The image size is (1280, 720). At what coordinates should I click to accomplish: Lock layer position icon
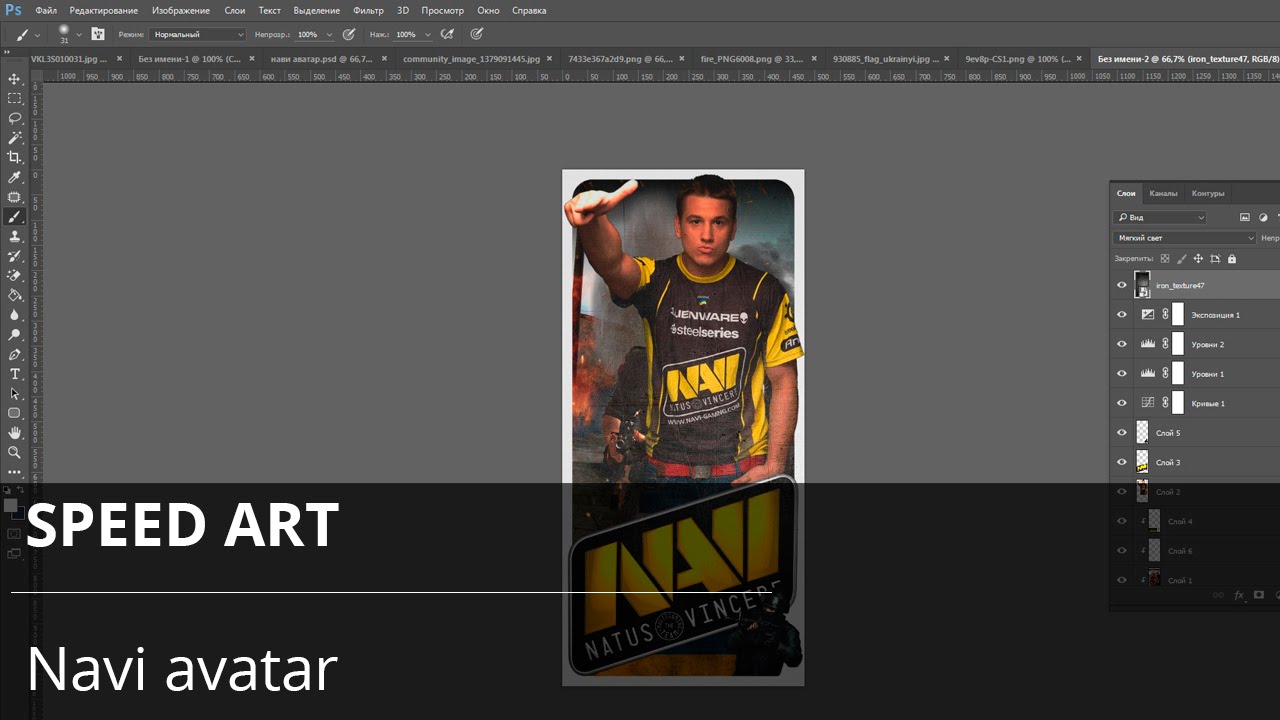pyautogui.click(x=1198, y=259)
